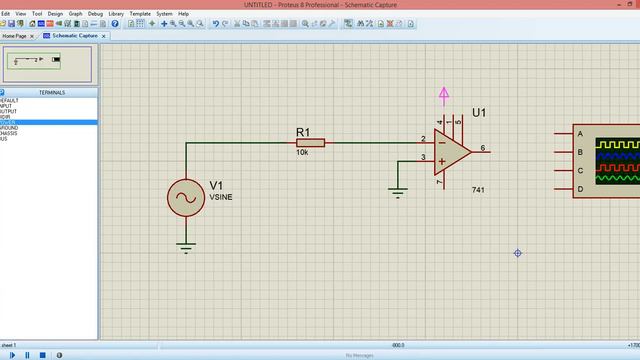The height and width of the screenshot is (360, 640).
Task: Open the help question mark icon
Action: tap(115, 24)
